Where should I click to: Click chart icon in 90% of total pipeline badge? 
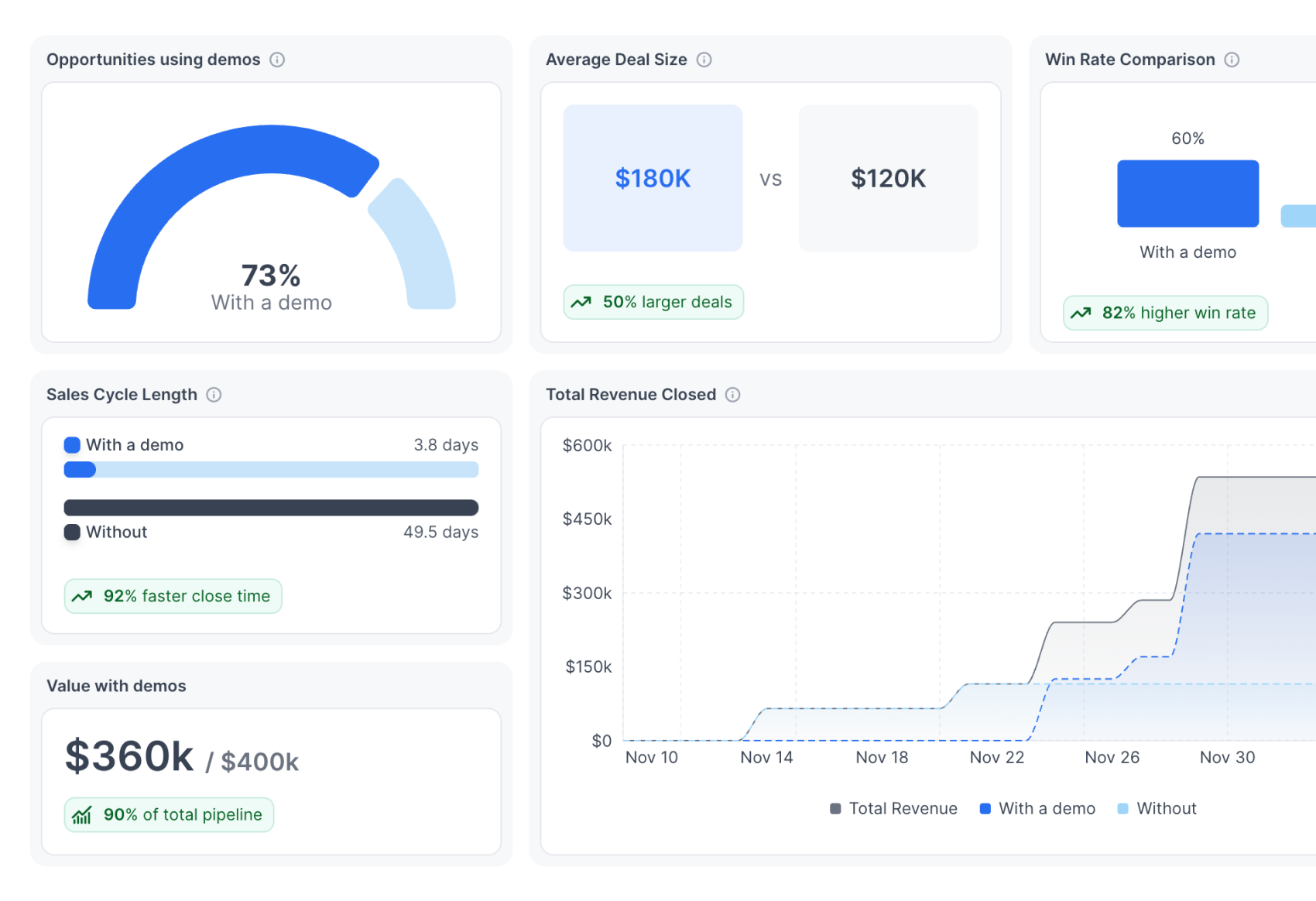point(82,815)
